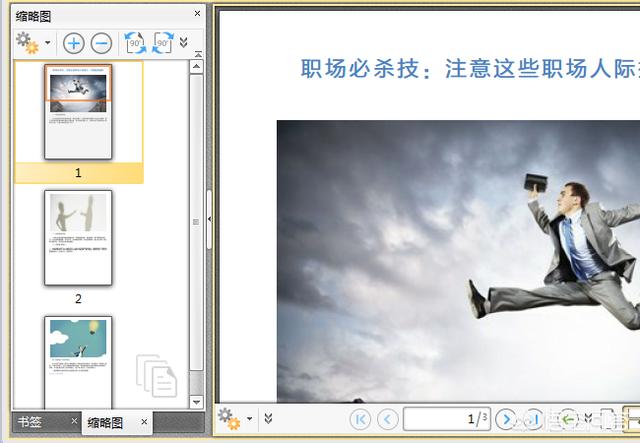640x443 pixels.
Task: Rotate pages 90° clockwise
Action: click(163, 43)
